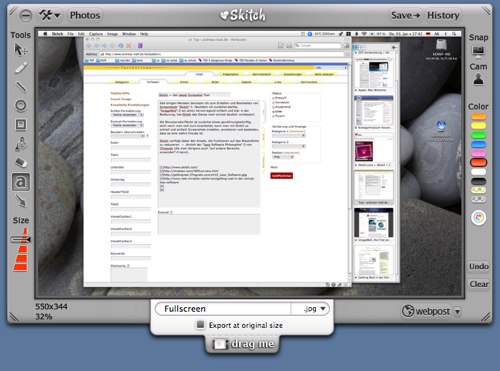Screen dimensions: 500x371
Task: Click the bottom-left resize corner grip
Action: coord(14,316)
